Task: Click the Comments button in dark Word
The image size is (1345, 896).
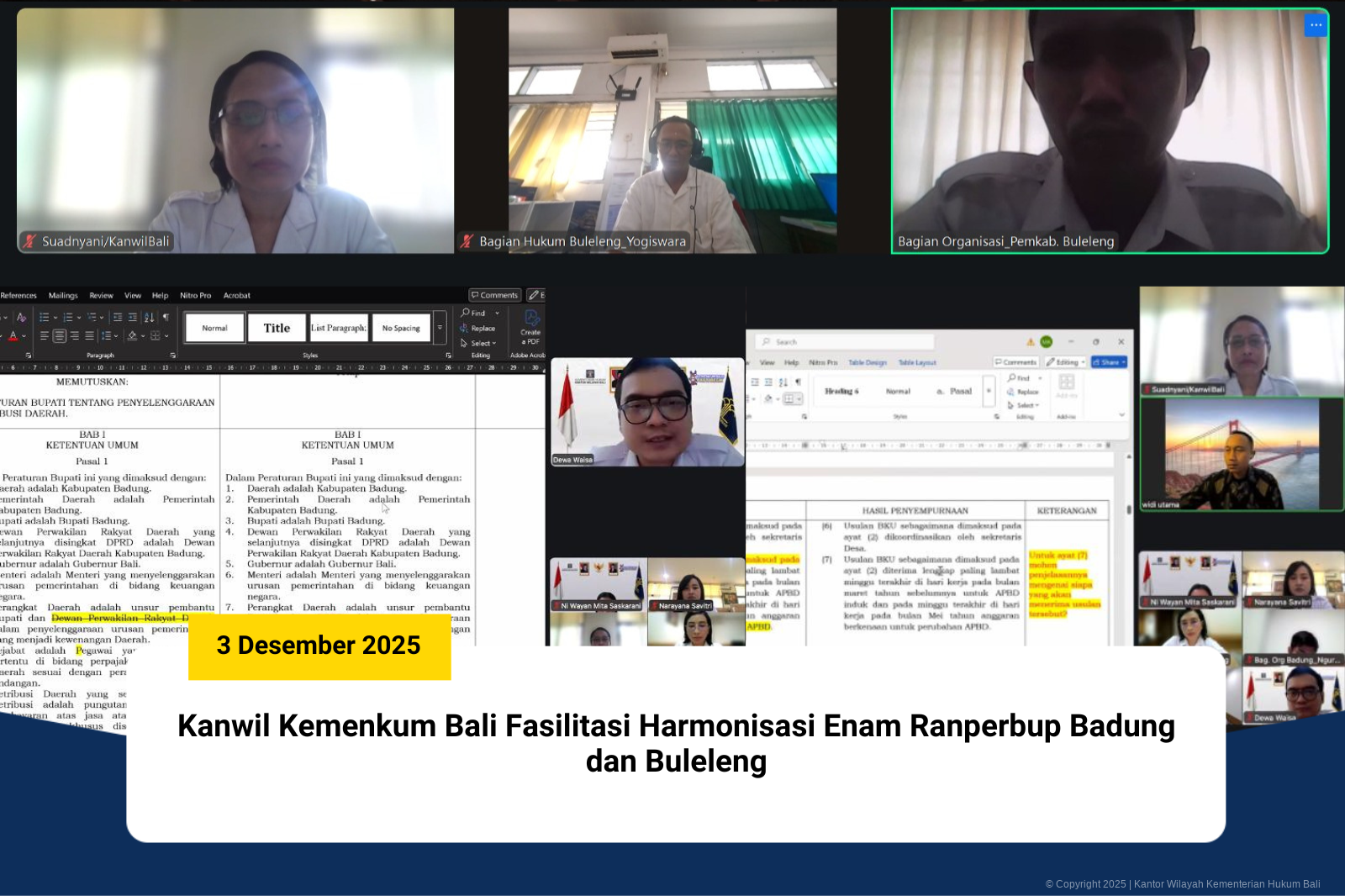Action: (x=494, y=295)
